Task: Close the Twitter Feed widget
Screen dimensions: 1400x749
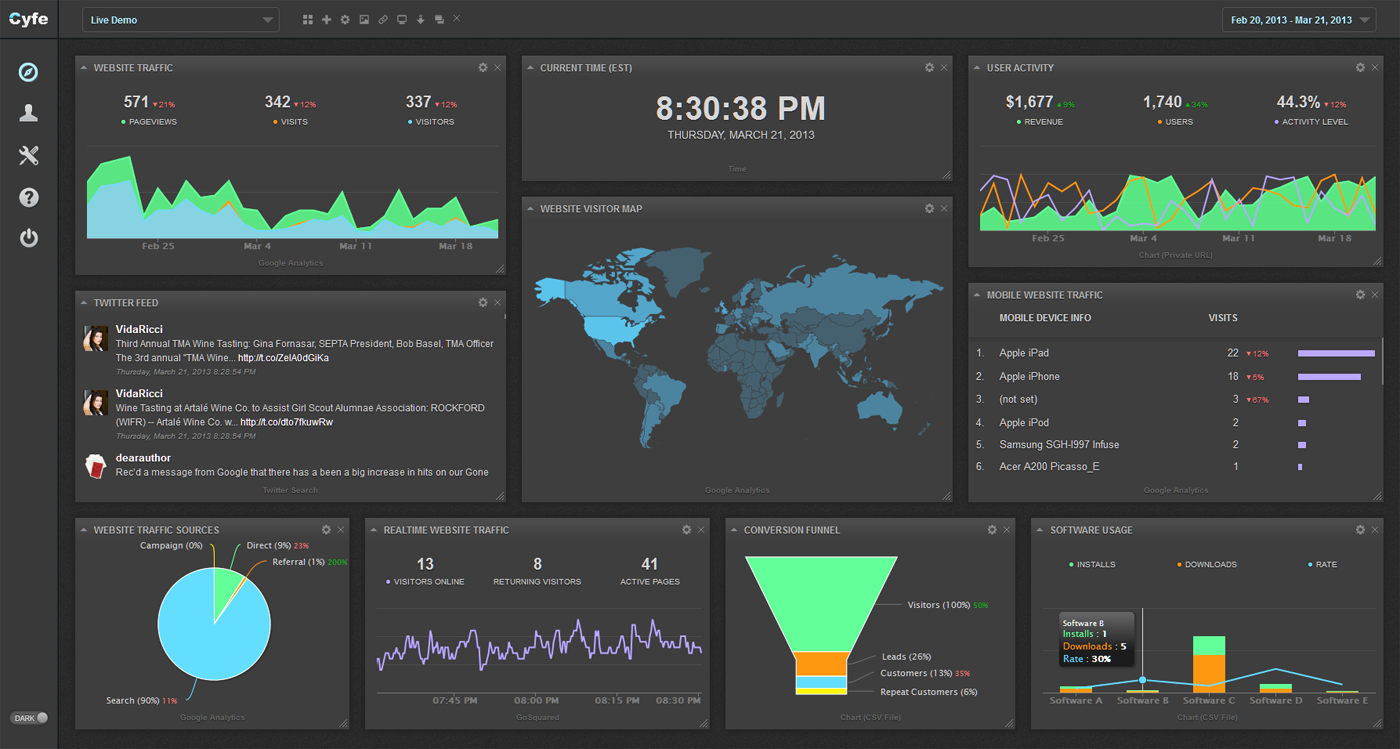Action: click(497, 302)
